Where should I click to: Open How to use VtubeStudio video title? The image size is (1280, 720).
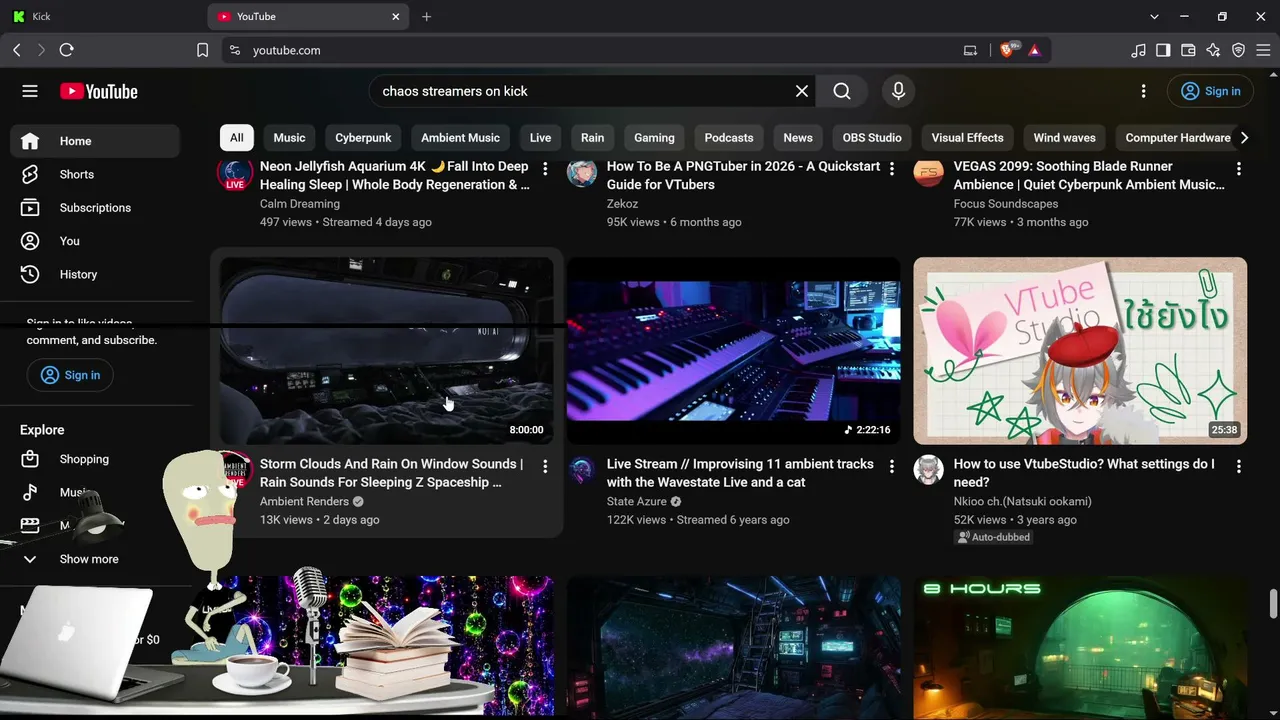click(1084, 473)
